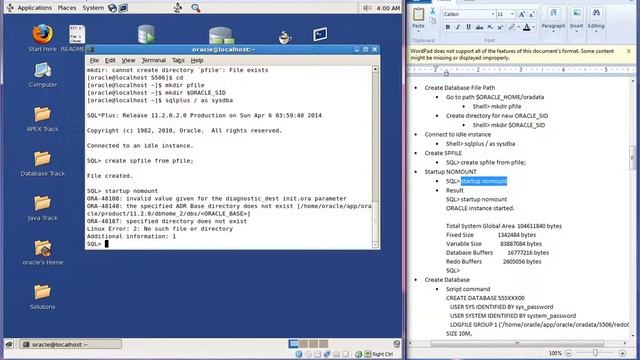Image resolution: width=640 pixels, height=360 pixels.
Task: Open the terminal Tabs menu
Action: 178,60
